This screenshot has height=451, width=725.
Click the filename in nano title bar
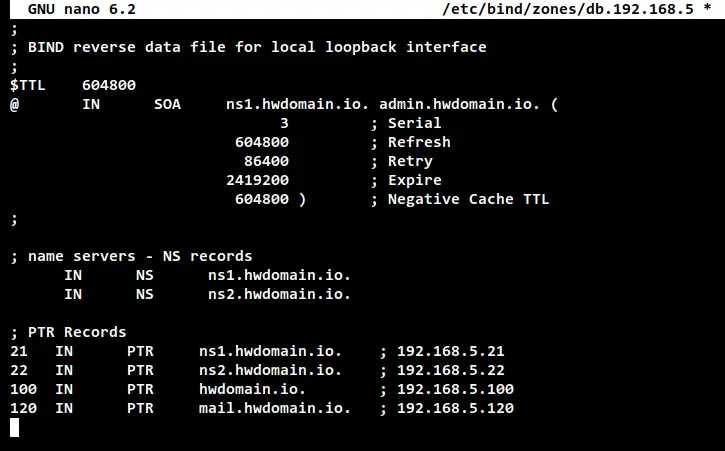(568, 9)
